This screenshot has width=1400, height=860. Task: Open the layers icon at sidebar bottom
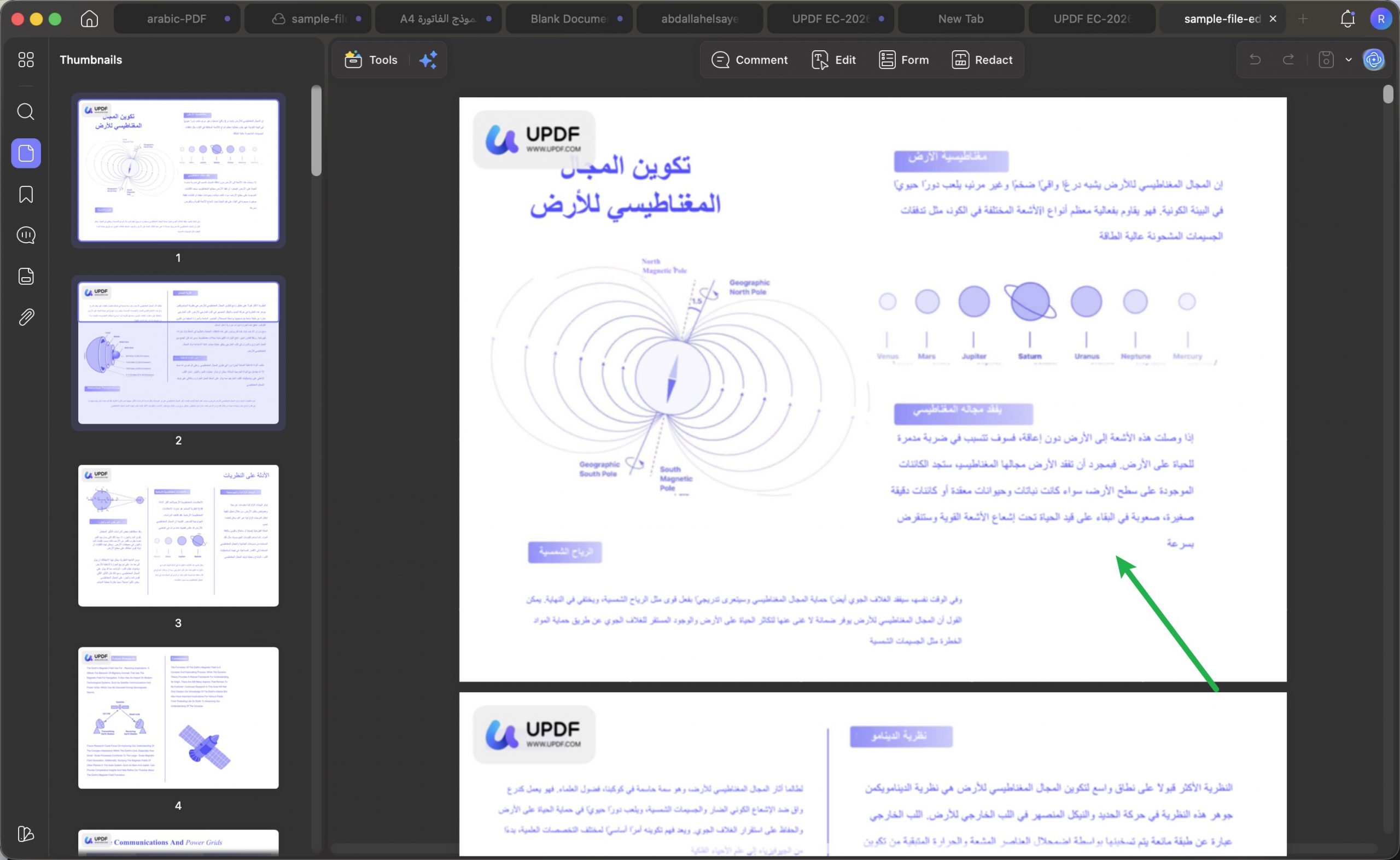[26, 834]
